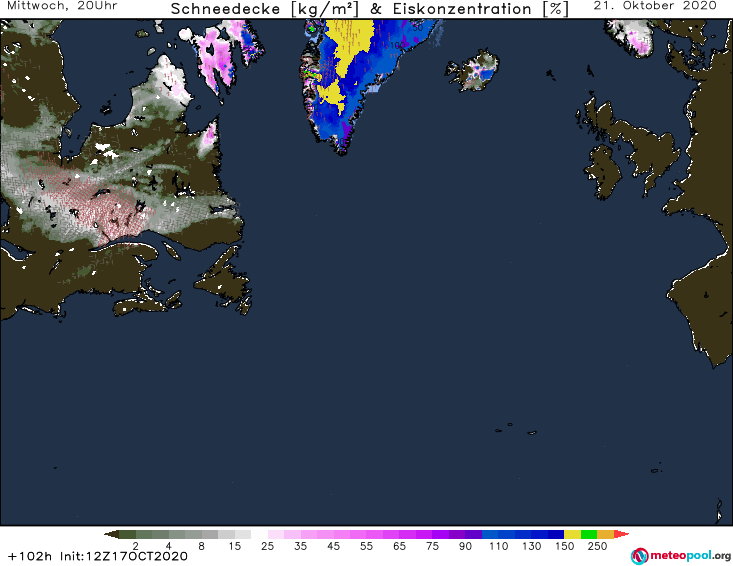Click legend value '15'
The image size is (733, 566).
(x=235, y=546)
